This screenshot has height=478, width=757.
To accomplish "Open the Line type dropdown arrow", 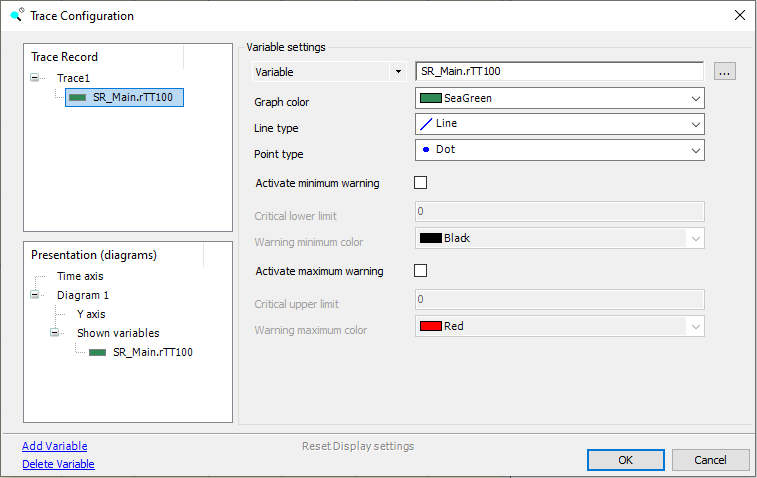I will click(694, 124).
